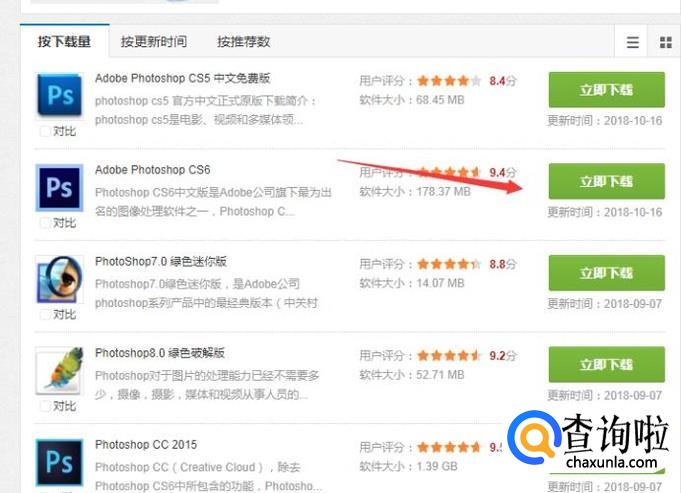
Task: Open the Photoshop8.0 绿色破解版 title link
Action: point(160,353)
